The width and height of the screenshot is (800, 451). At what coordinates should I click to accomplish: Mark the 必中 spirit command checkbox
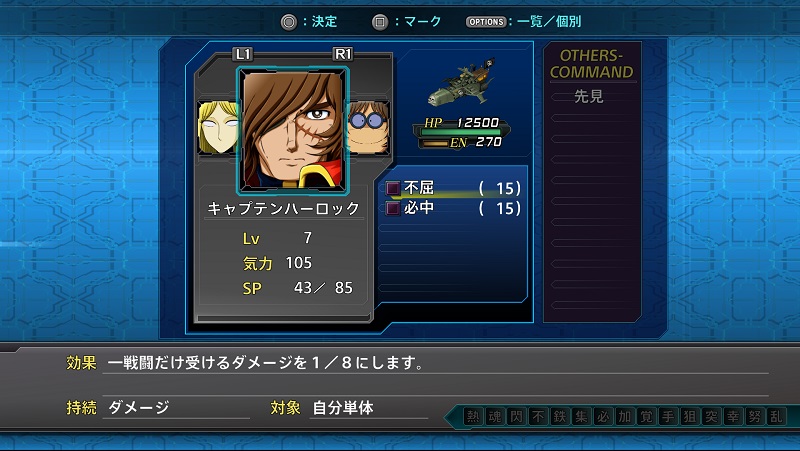pyautogui.click(x=393, y=208)
